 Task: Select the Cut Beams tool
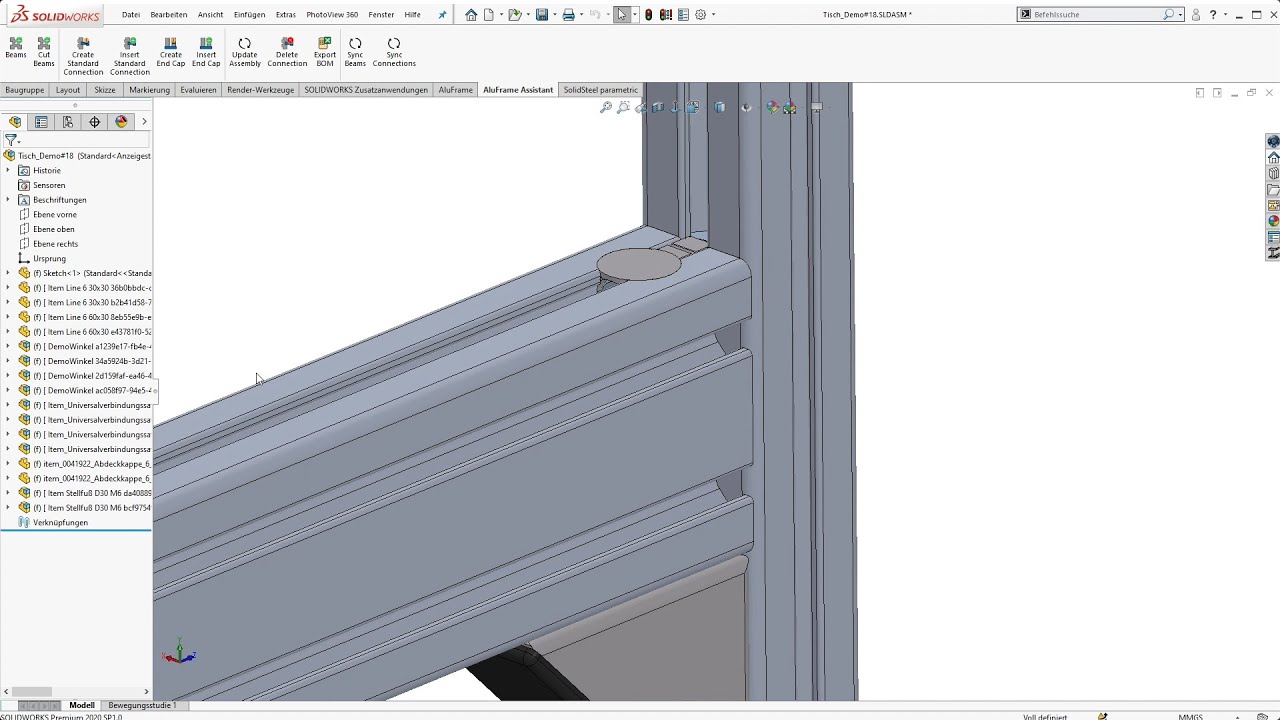point(44,52)
